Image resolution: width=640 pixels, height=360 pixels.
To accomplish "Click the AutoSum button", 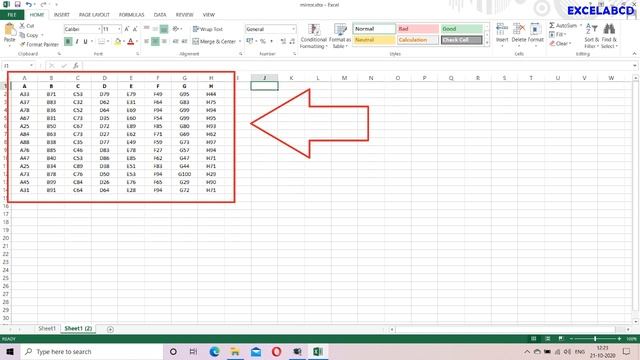I will point(563,25).
